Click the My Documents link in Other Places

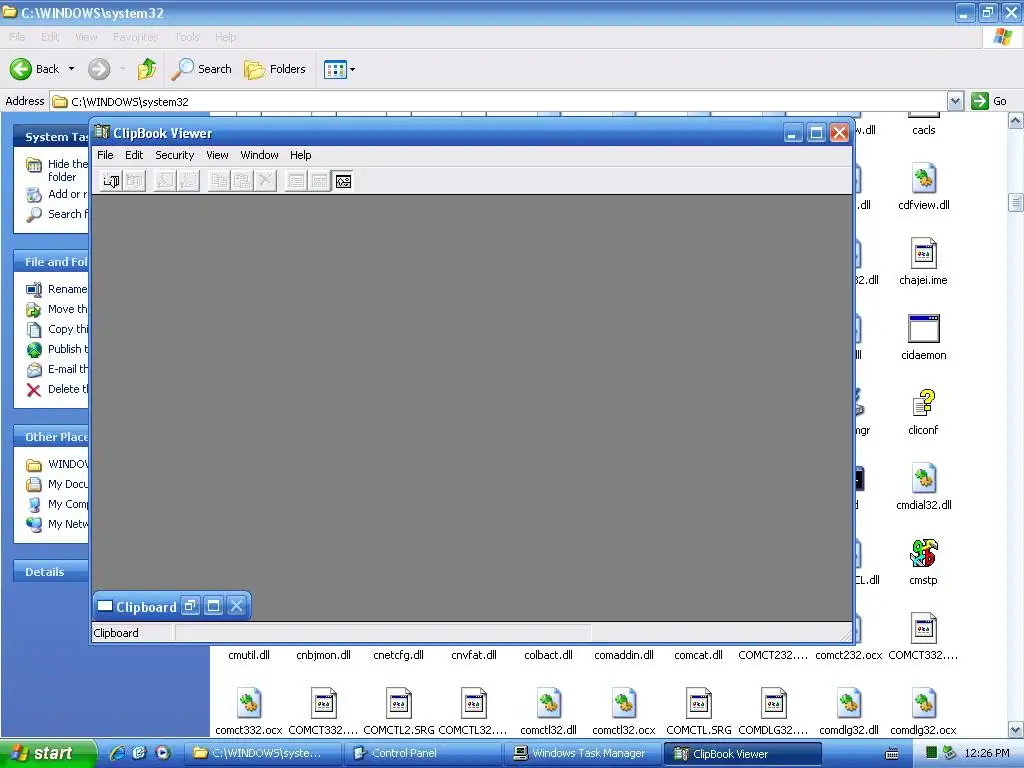click(57, 484)
